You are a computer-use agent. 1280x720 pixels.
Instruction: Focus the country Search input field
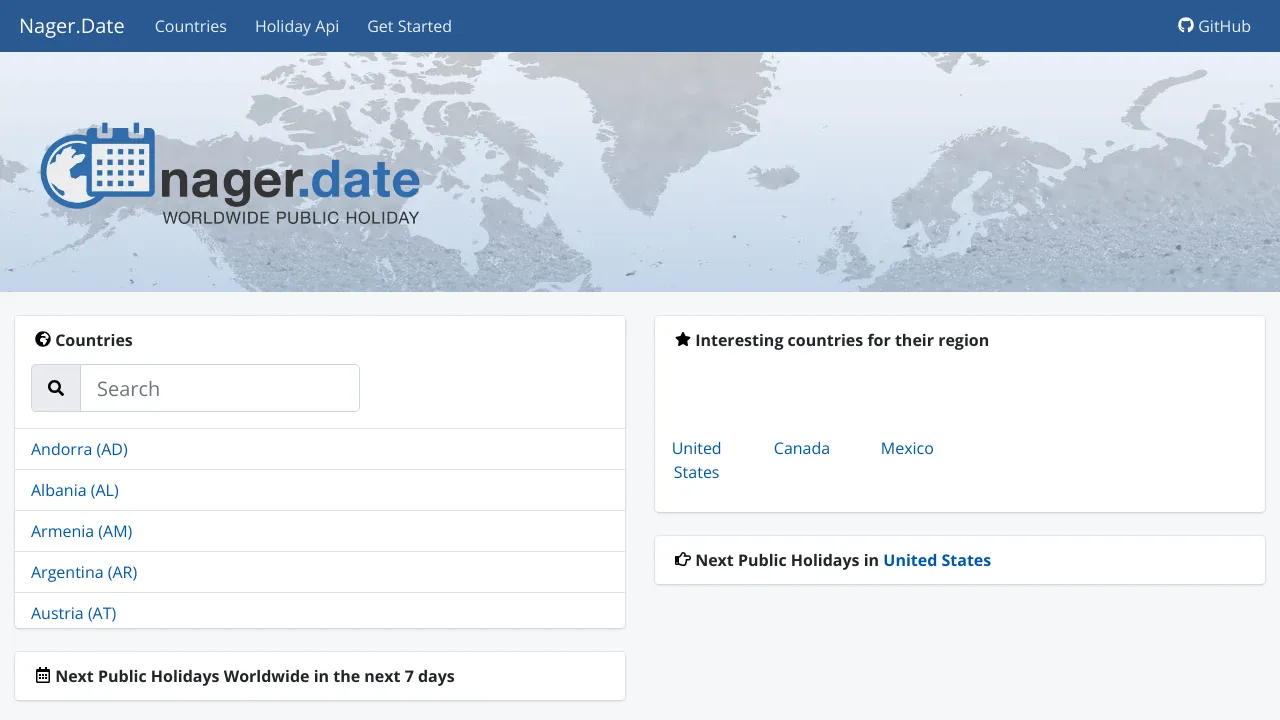click(x=220, y=388)
